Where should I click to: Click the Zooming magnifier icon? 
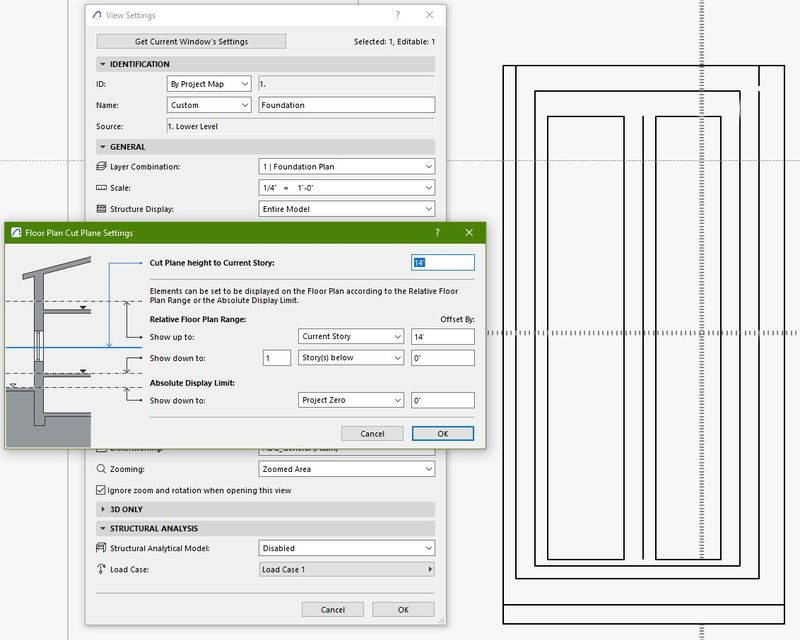(101, 469)
